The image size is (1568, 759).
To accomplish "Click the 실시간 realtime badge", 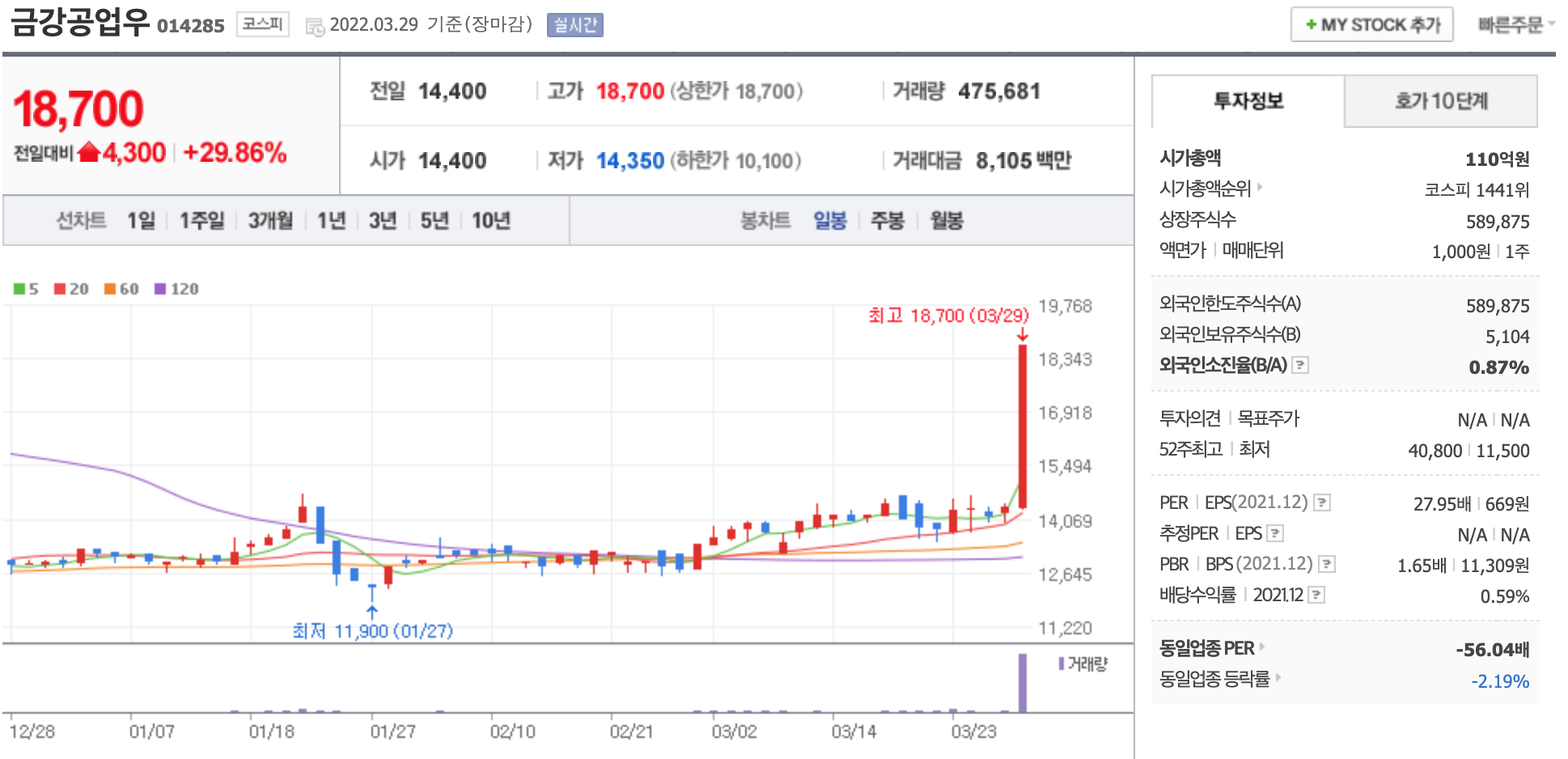I will point(575,25).
